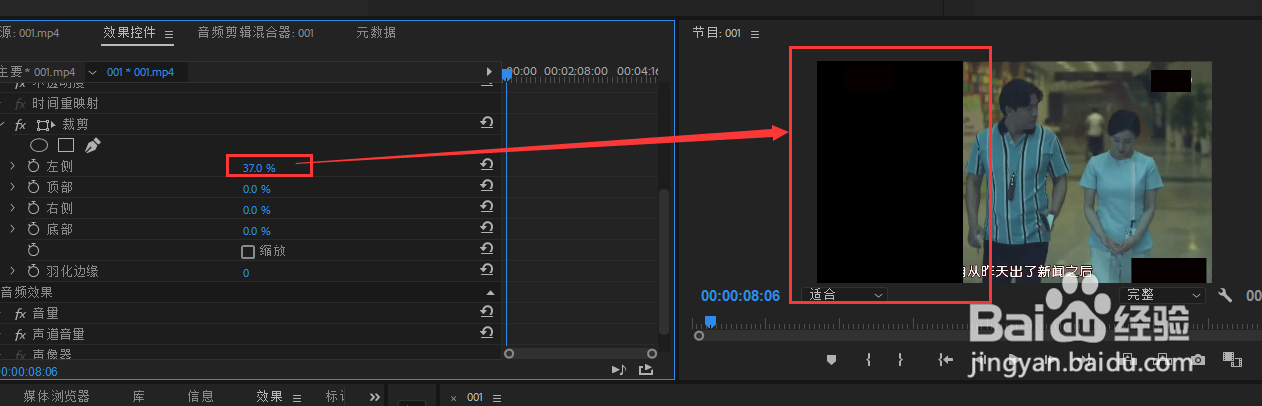Toggle animation stopwatch for 羽化边缘
This screenshot has width=1262, height=406.
[33, 272]
